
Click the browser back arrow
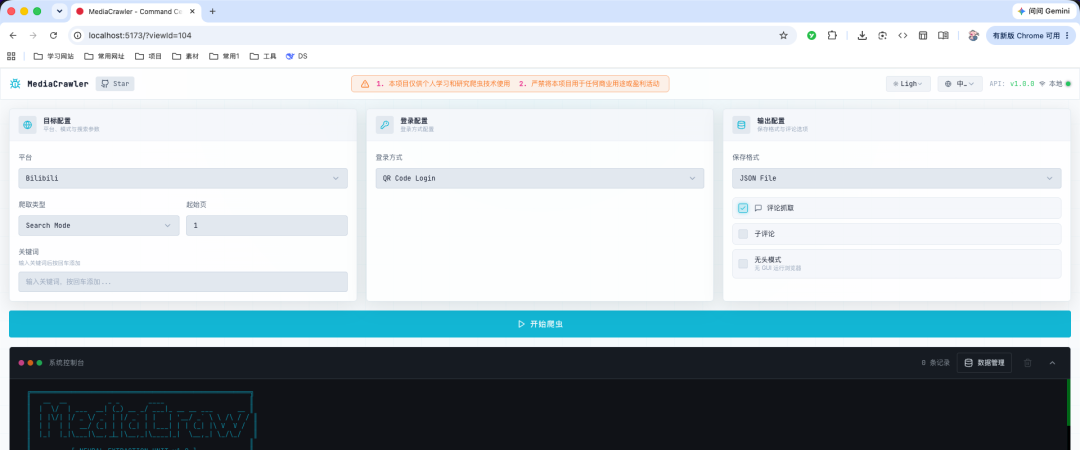(x=12, y=35)
